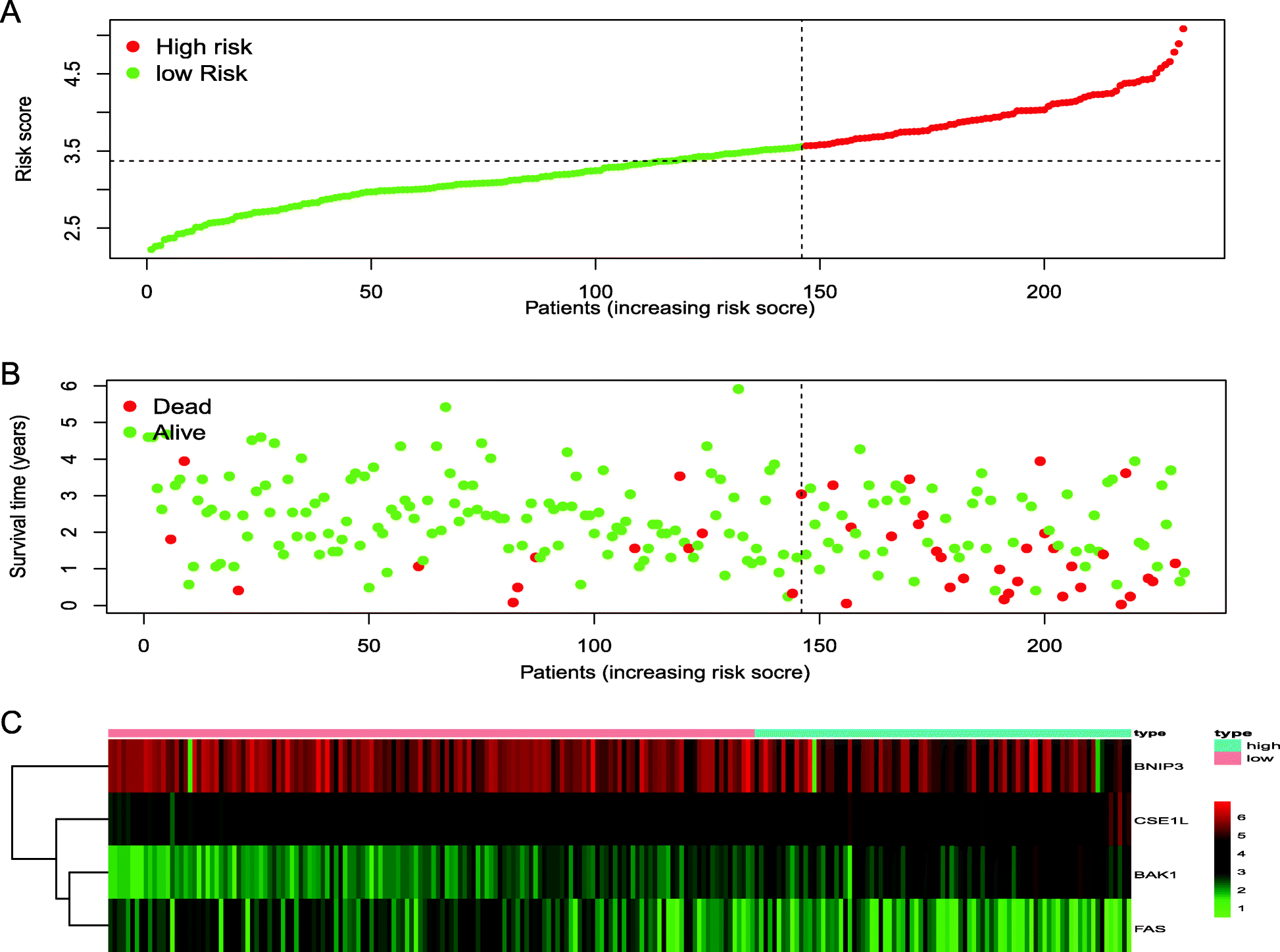
Task: Click the BAK1 heatmap row label
Action: [1155, 874]
